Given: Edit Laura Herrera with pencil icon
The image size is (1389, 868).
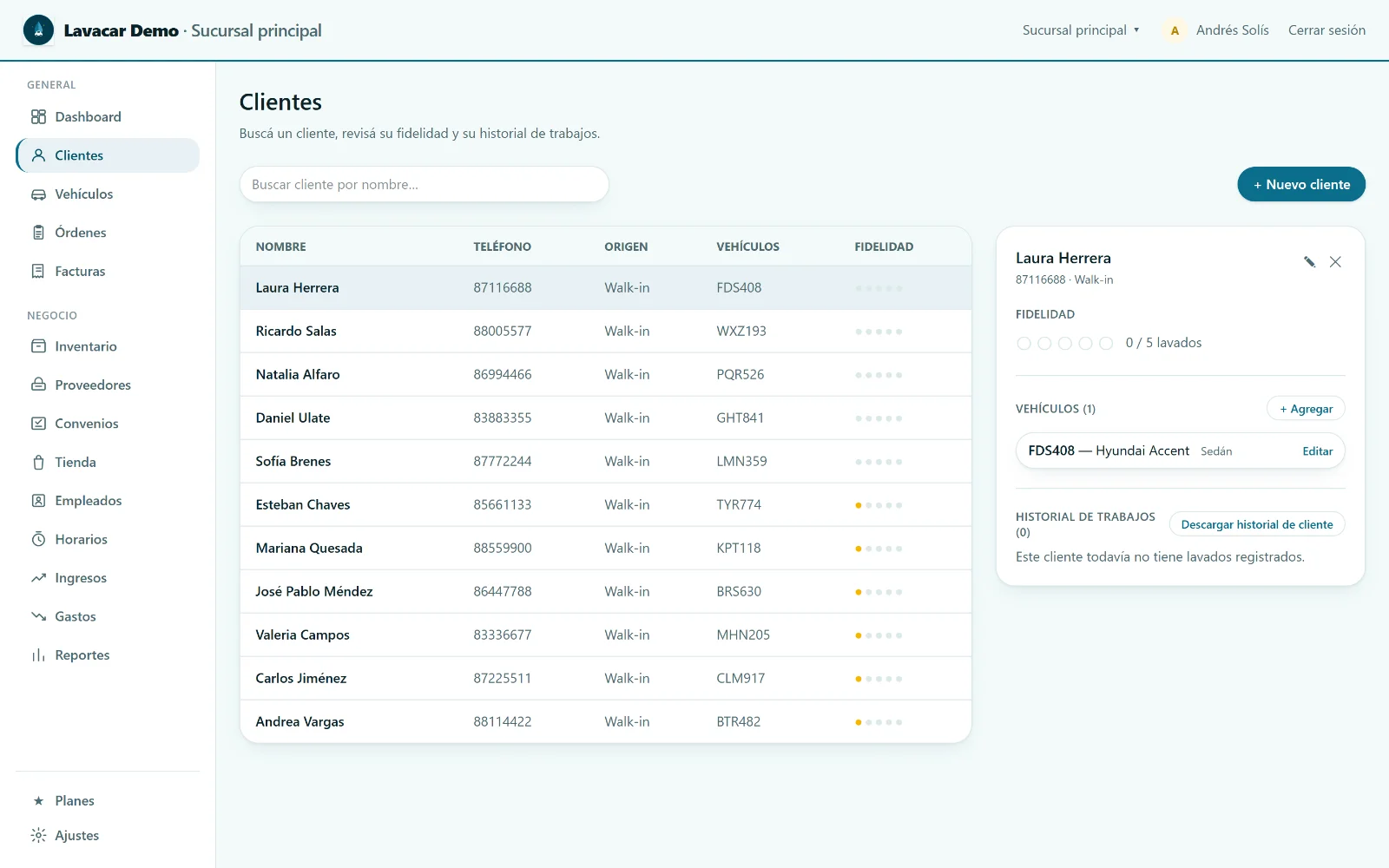Looking at the screenshot, I should click(1309, 262).
